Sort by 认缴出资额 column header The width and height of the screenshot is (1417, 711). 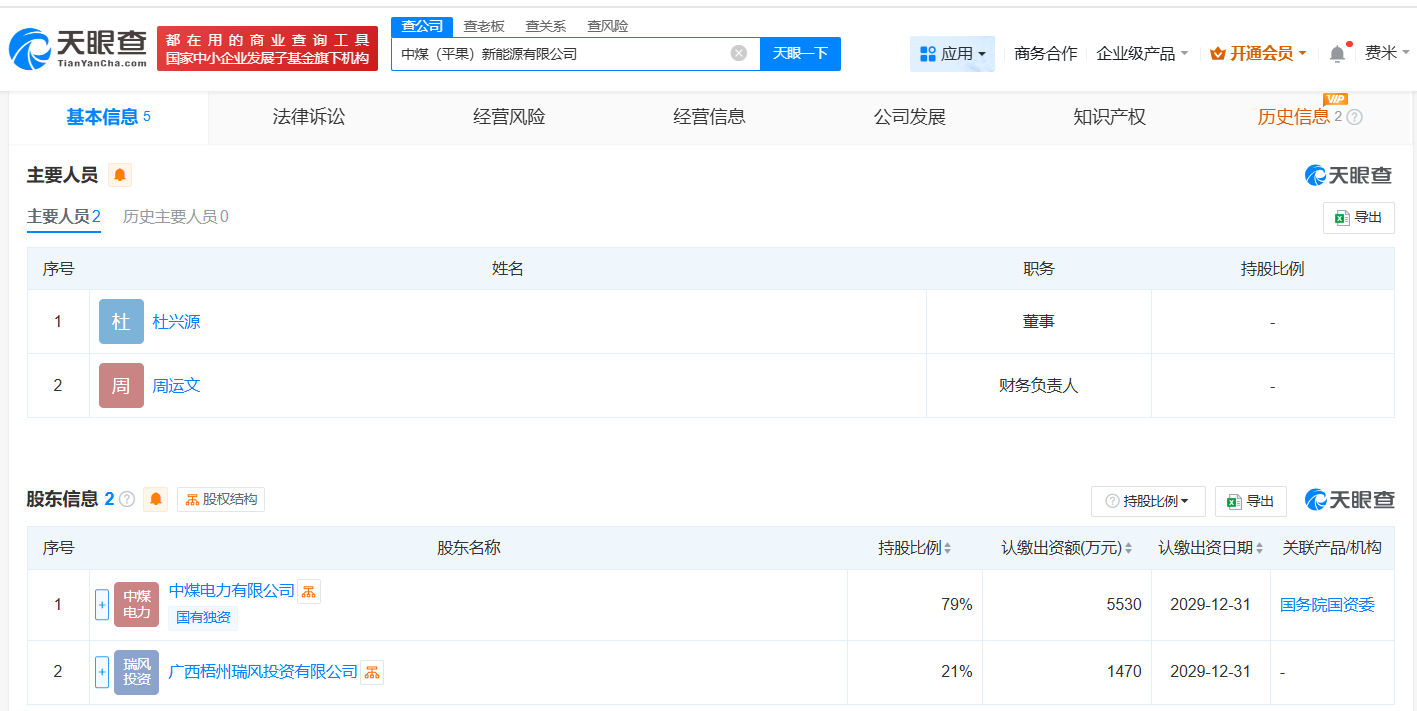pyautogui.click(x=1066, y=548)
